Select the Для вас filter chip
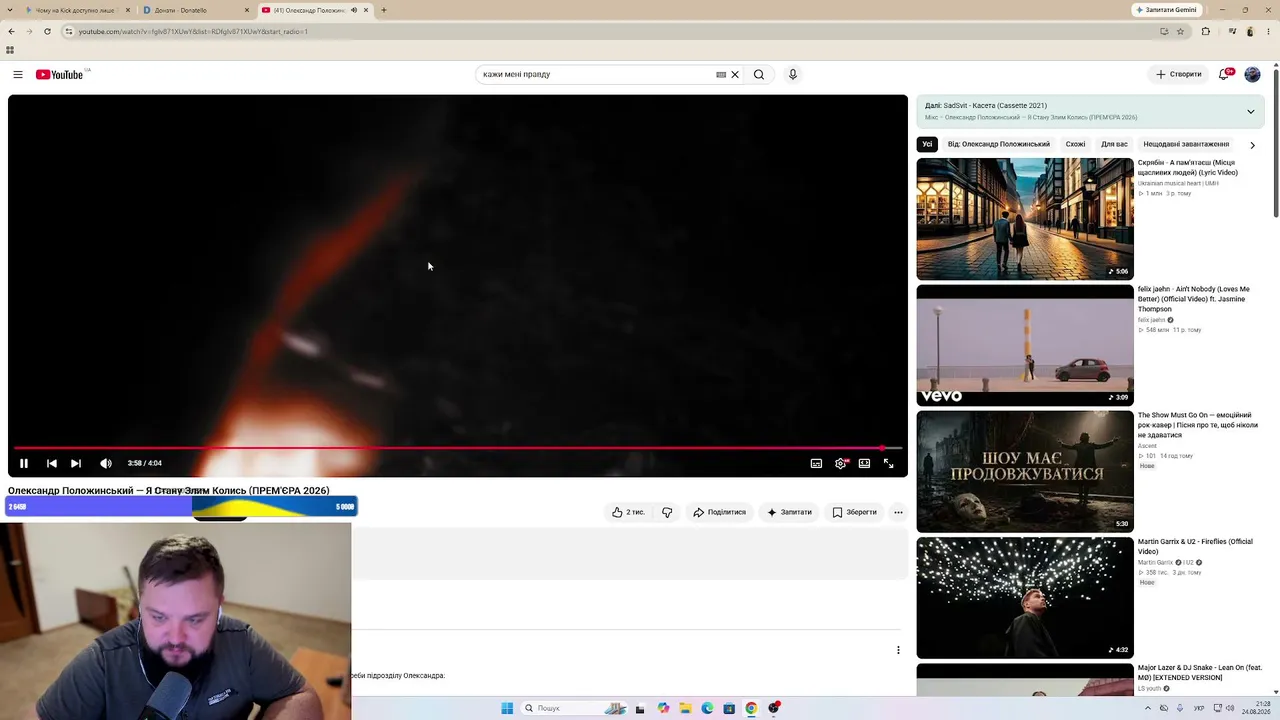 (x=1114, y=144)
